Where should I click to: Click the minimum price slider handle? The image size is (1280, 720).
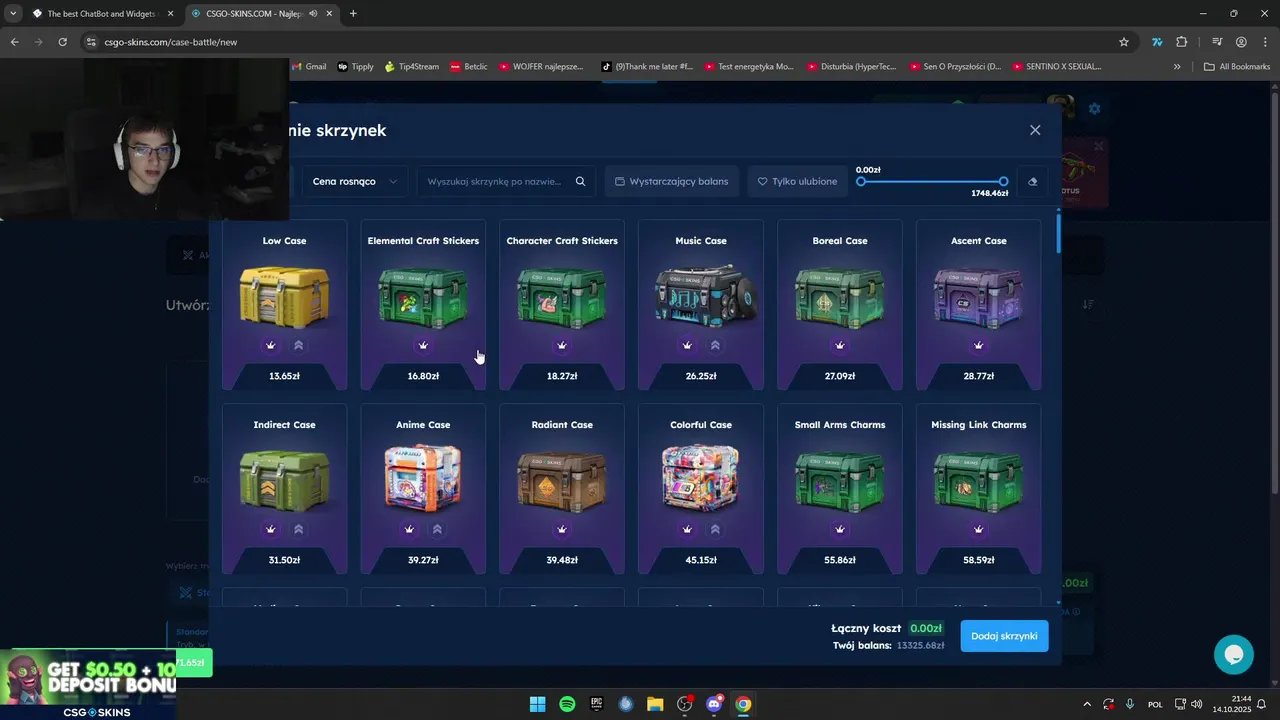click(x=861, y=181)
